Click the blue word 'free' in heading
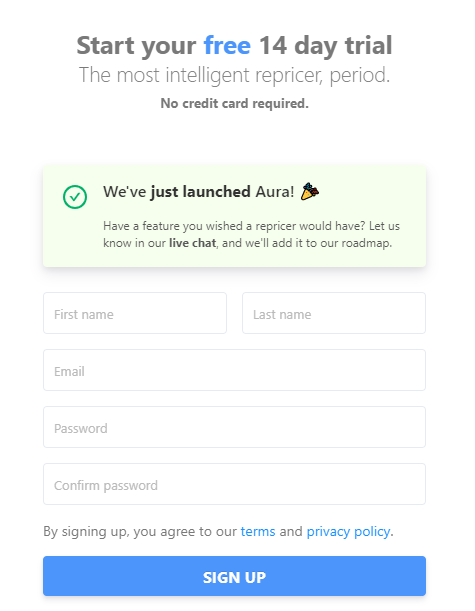The width and height of the screenshot is (475, 611). pos(227,45)
